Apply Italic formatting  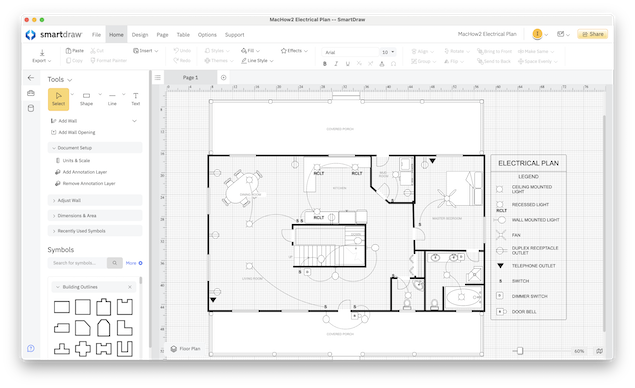336,64
